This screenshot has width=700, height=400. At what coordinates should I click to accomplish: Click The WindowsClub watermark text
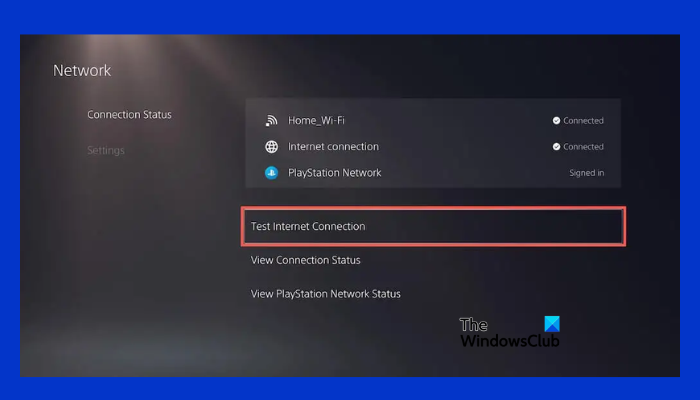point(509,333)
